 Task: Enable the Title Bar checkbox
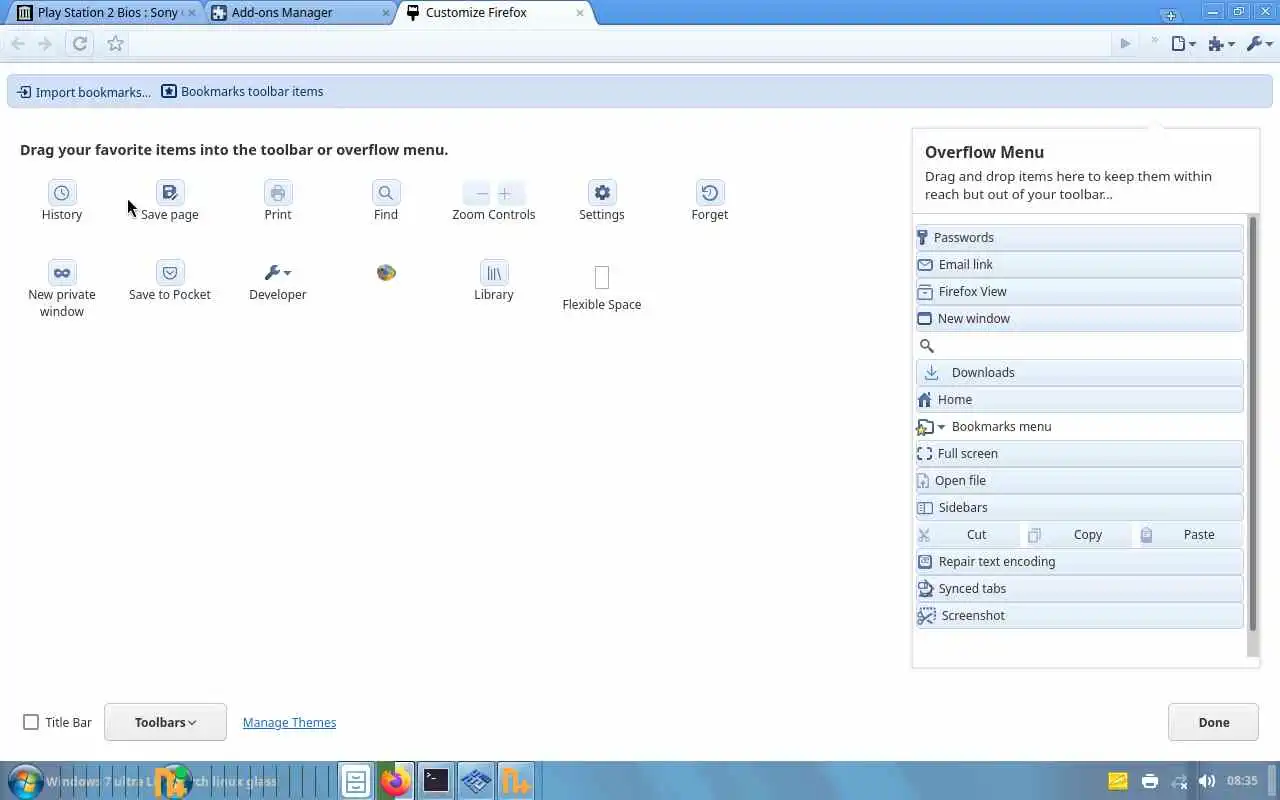click(31, 722)
